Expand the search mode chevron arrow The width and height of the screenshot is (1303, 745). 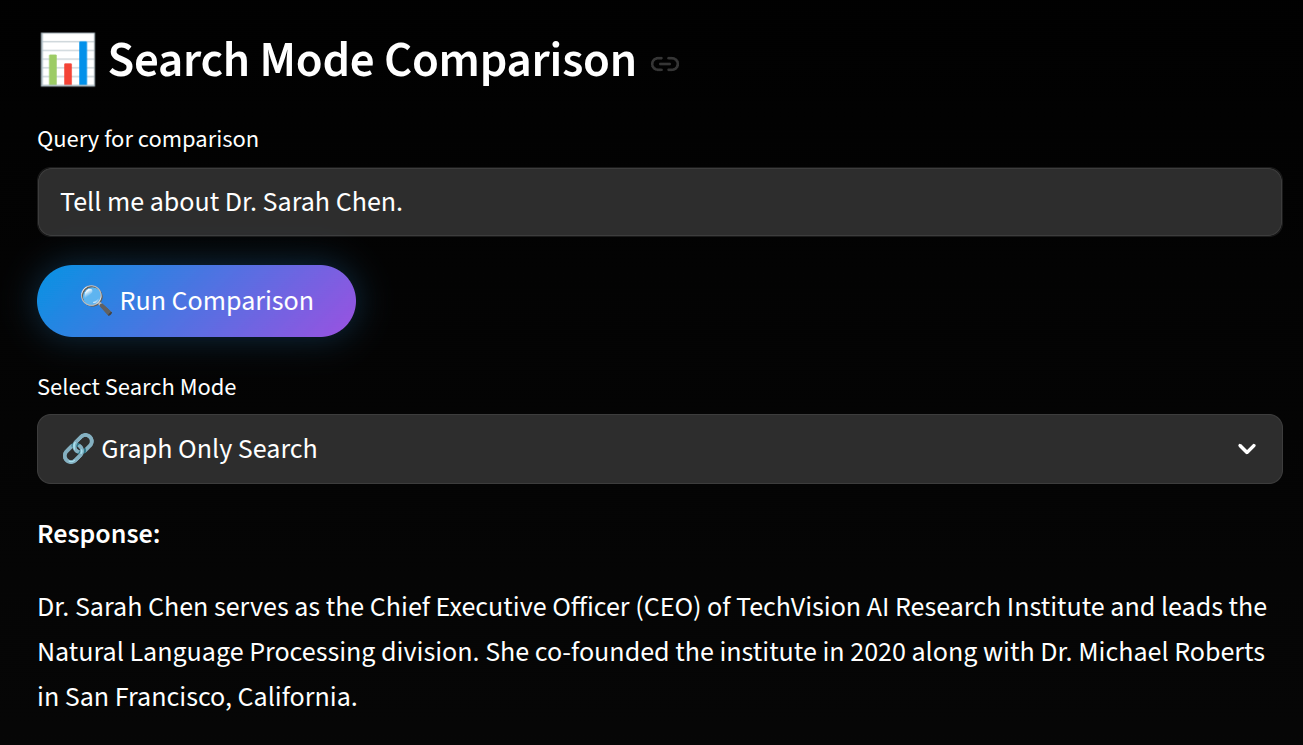click(x=1246, y=449)
